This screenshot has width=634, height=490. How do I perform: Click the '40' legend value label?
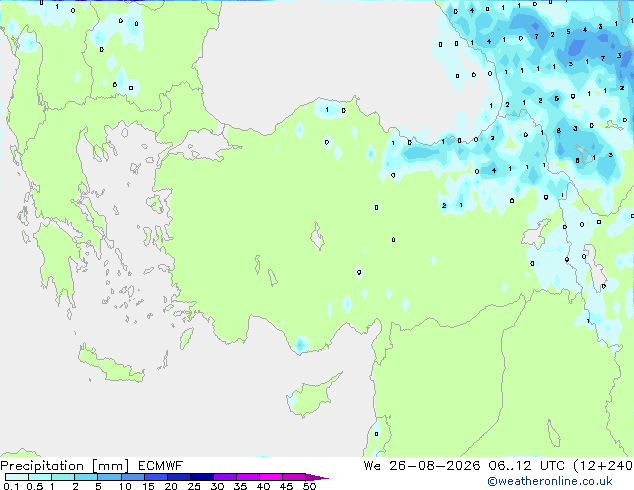[x=263, y=486]
